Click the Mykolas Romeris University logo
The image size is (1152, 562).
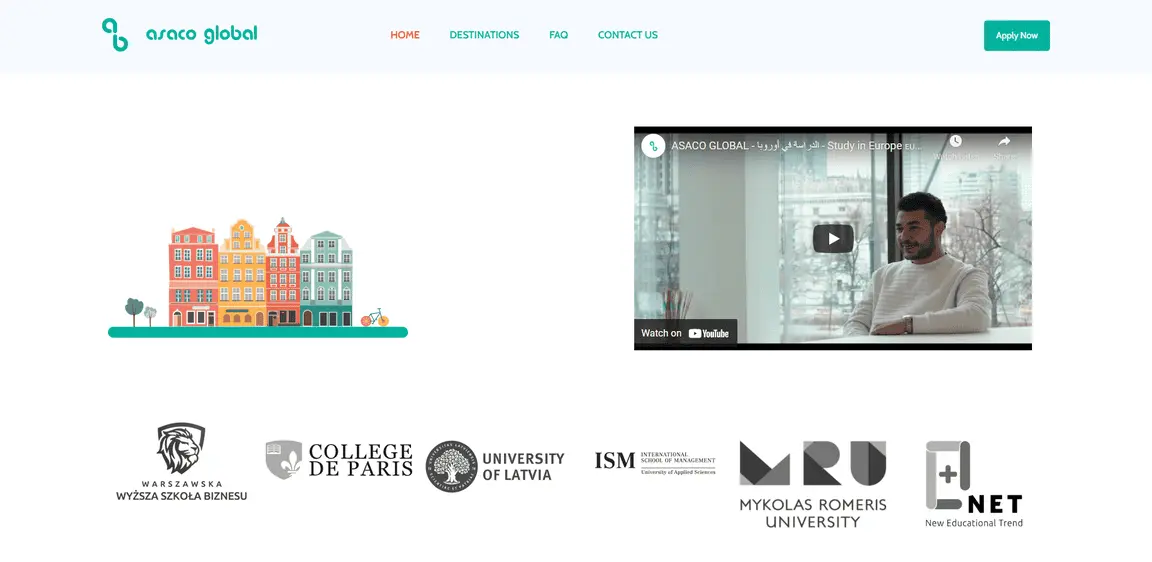(x=812, y=484)
